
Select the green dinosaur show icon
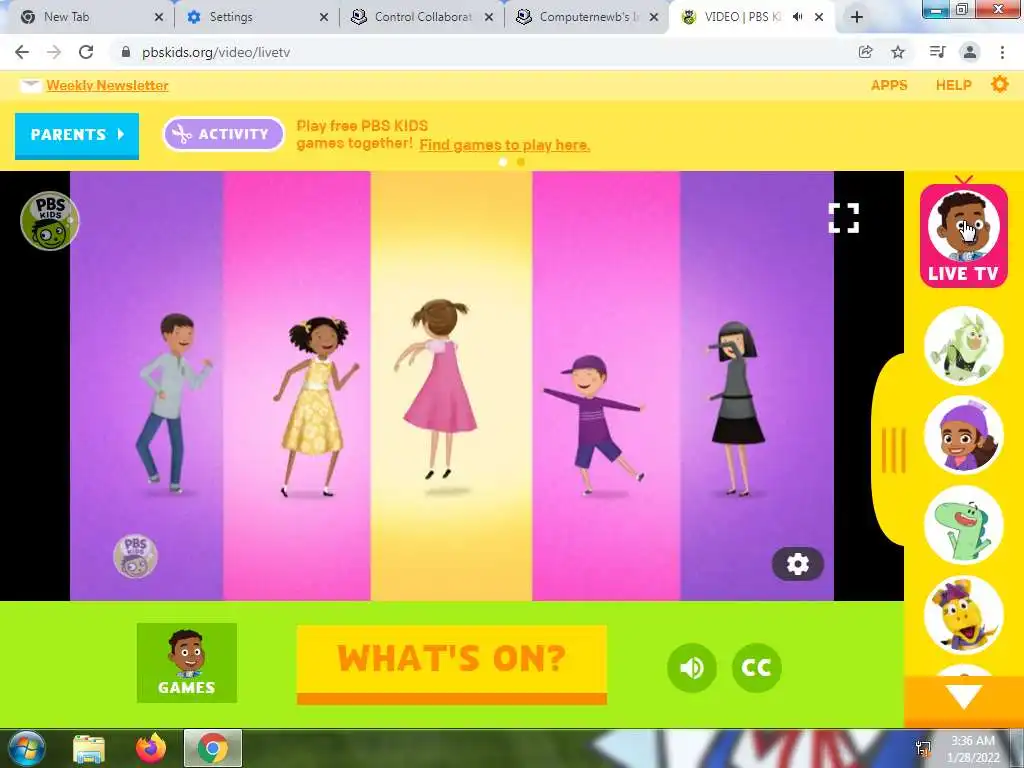click(x=964, y=524)
